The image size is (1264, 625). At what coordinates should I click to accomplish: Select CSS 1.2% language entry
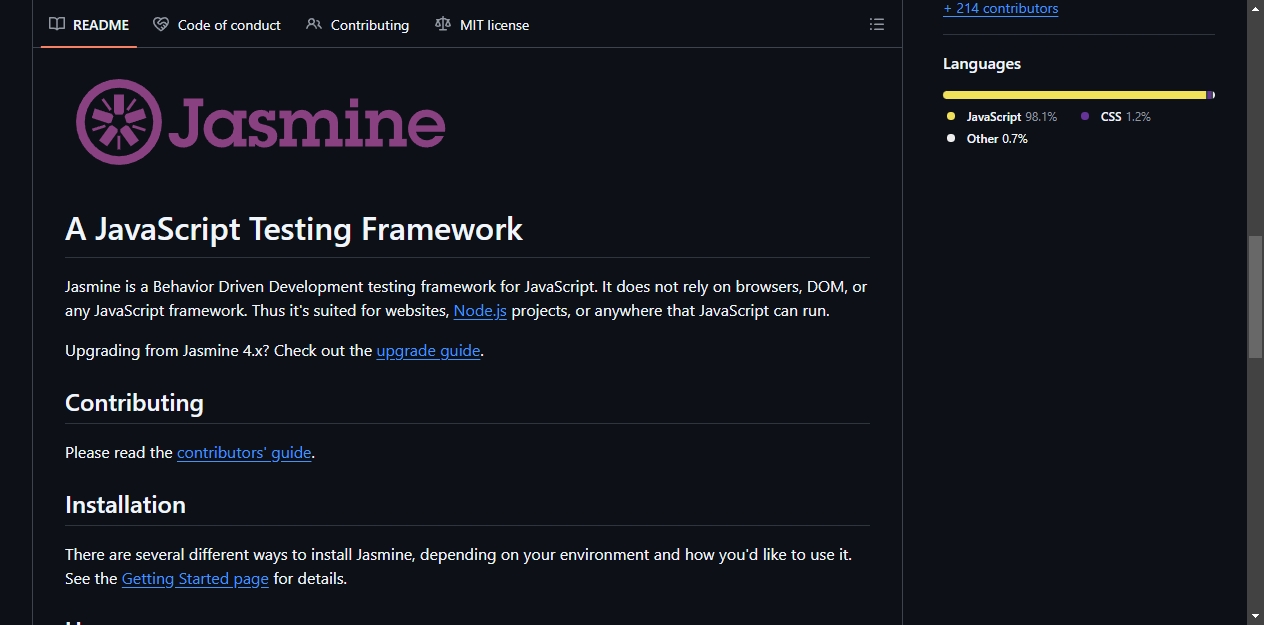click(1116, 117)
